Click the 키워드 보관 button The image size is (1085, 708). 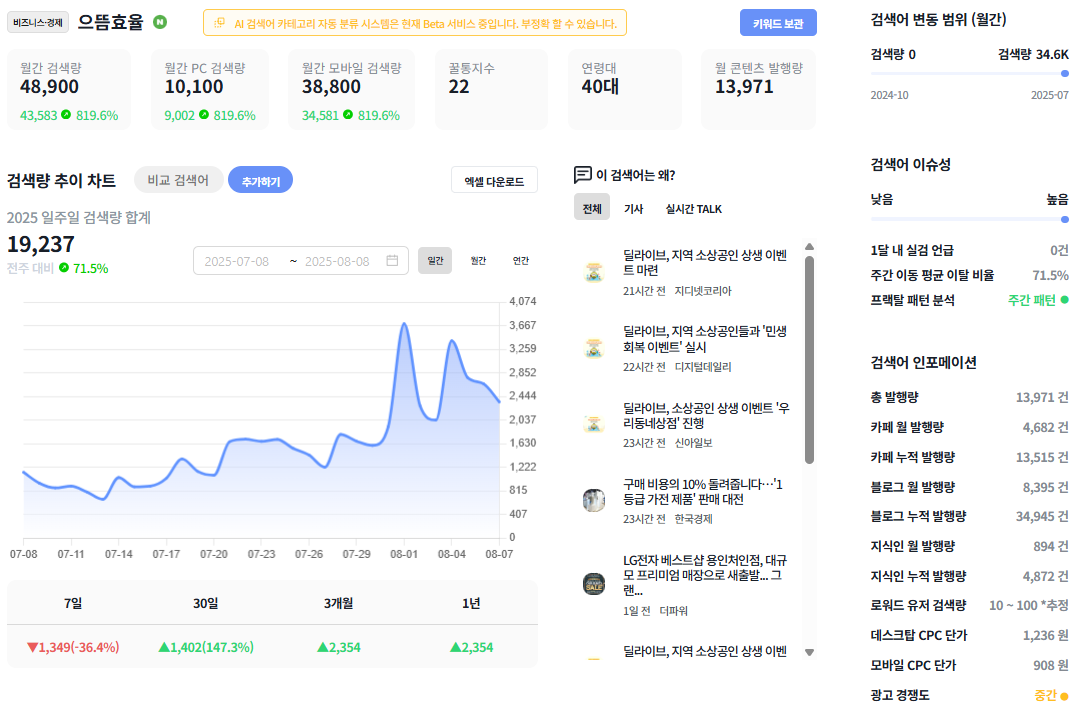click(778, 23)
